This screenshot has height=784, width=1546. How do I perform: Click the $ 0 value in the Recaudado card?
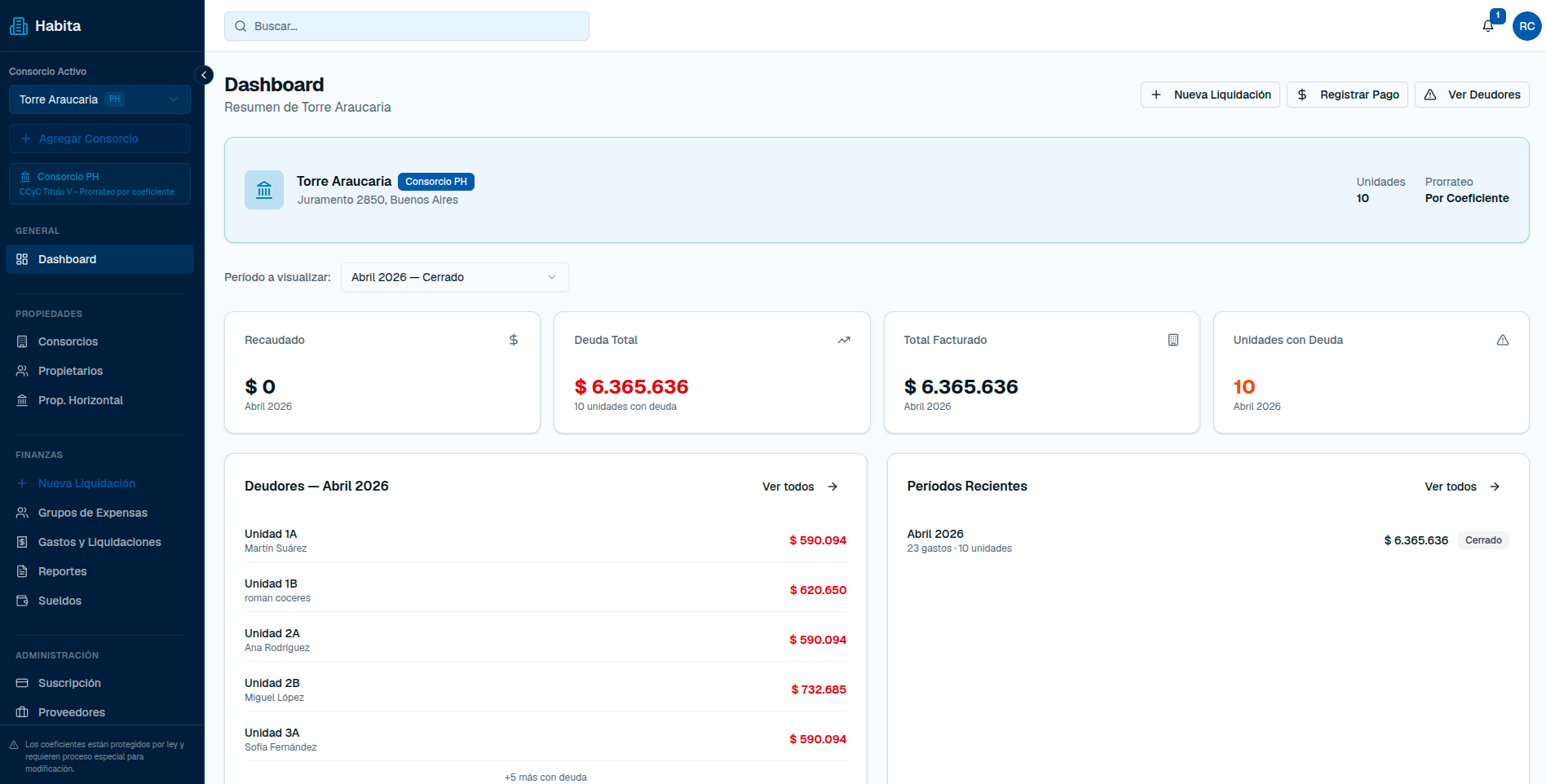pos(260,387)
